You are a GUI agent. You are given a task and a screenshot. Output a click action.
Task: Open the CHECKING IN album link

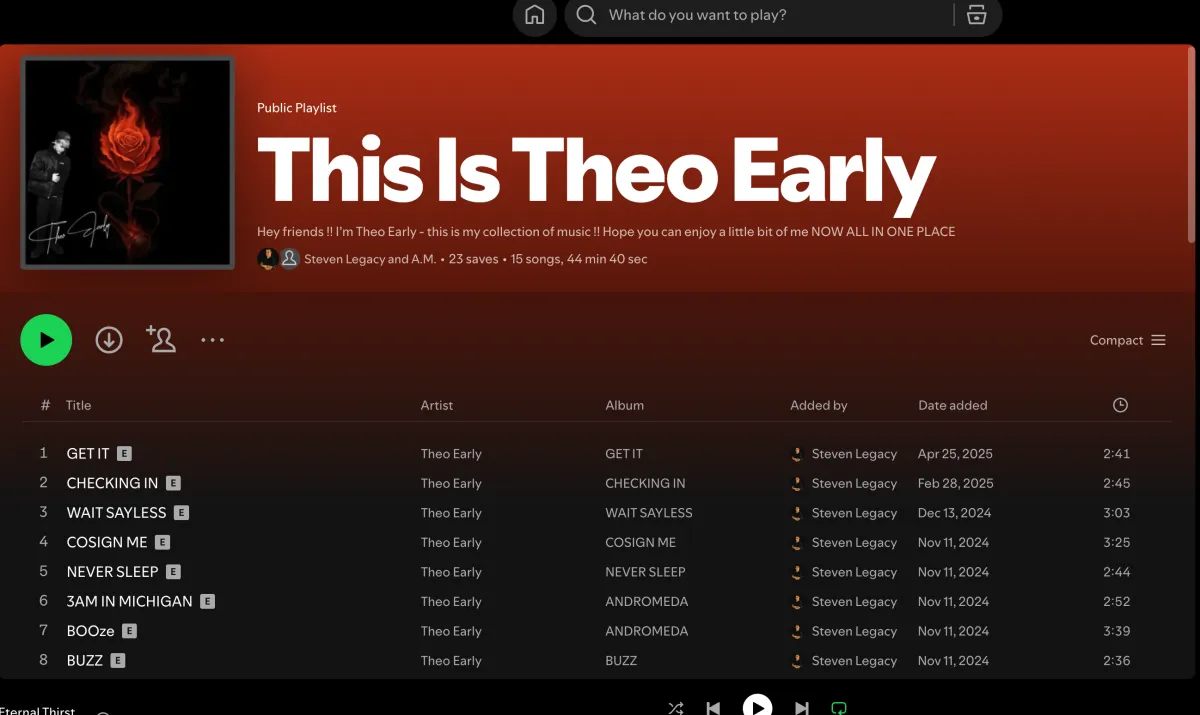pyautogui.click(x=645, y=483)
